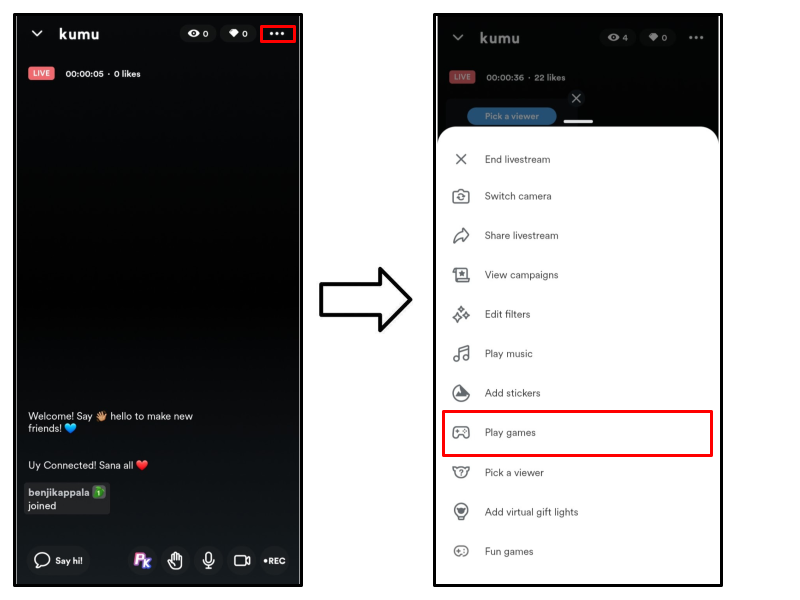Viewport: 800px width, 600px height.
Task: Toggle the video camera icon in bottom bar
Action: tap(242, 560)
